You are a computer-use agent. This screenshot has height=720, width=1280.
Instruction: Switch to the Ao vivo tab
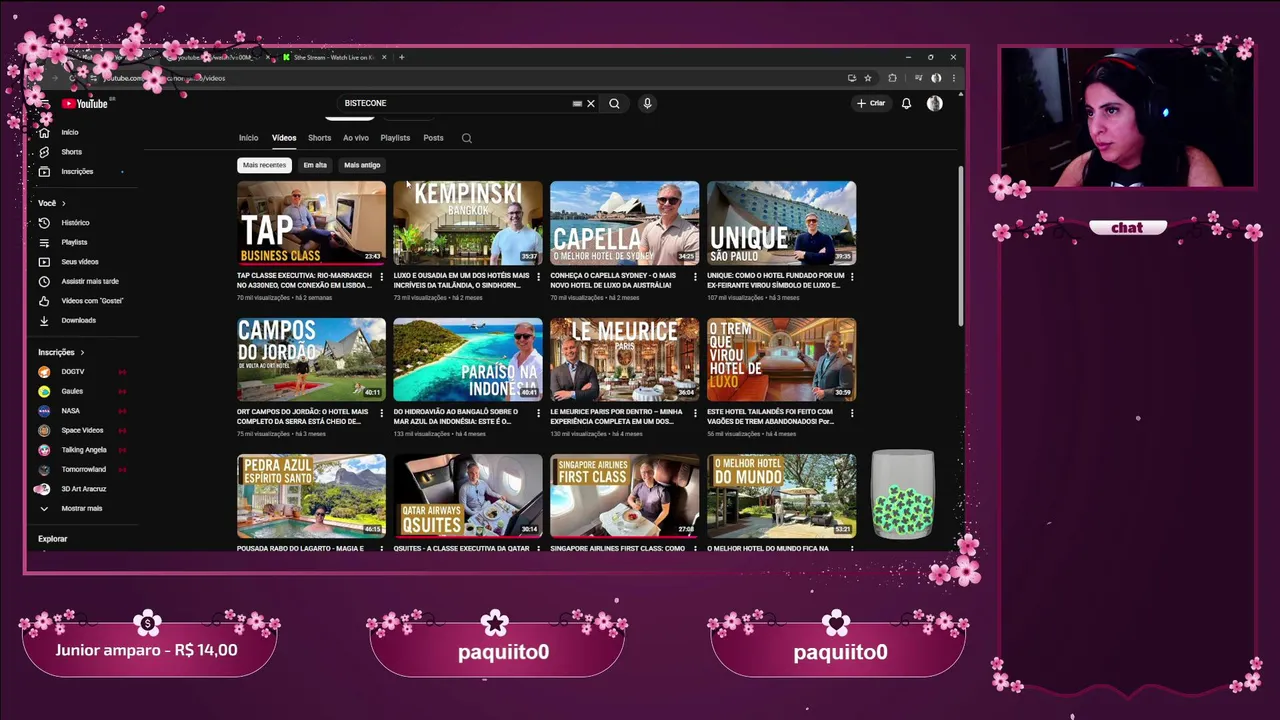[356, 138]
